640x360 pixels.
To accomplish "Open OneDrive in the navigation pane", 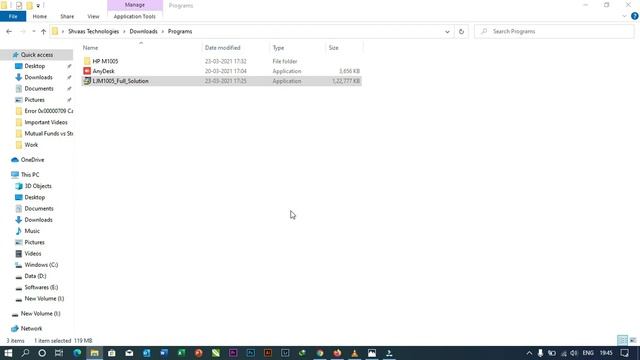I will (32, 160).
